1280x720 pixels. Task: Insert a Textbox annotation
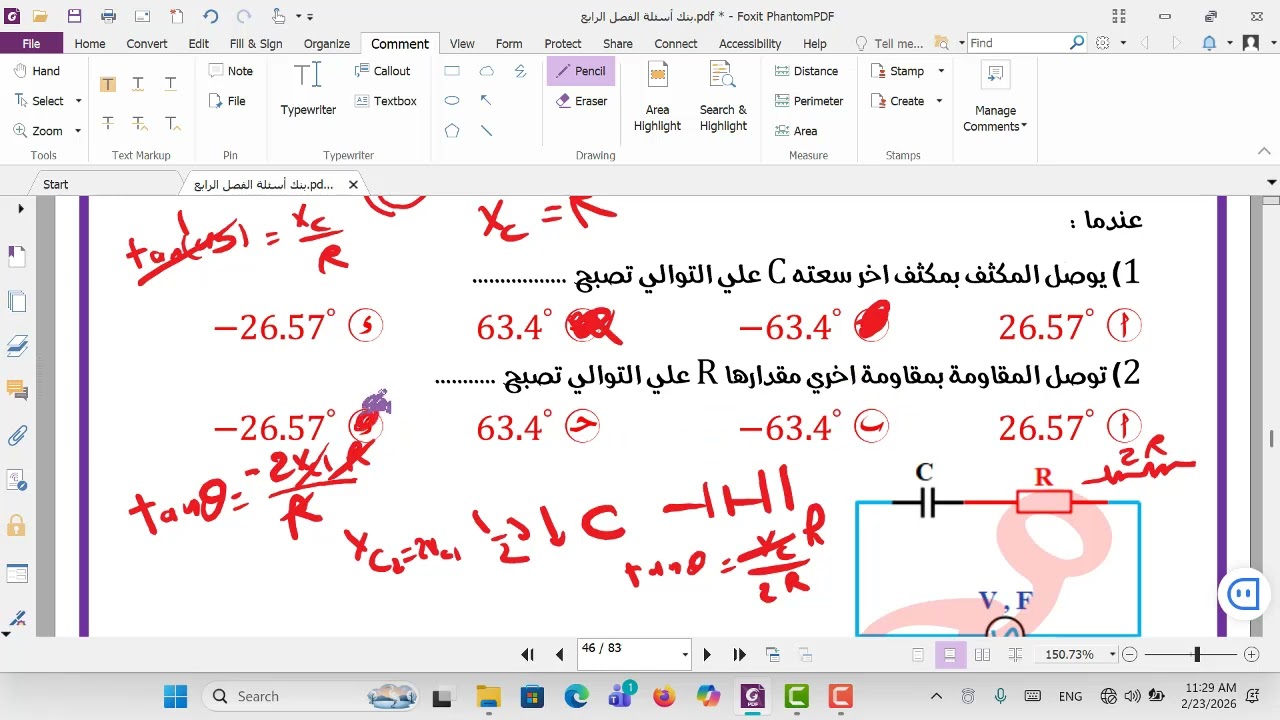(385, 101)
